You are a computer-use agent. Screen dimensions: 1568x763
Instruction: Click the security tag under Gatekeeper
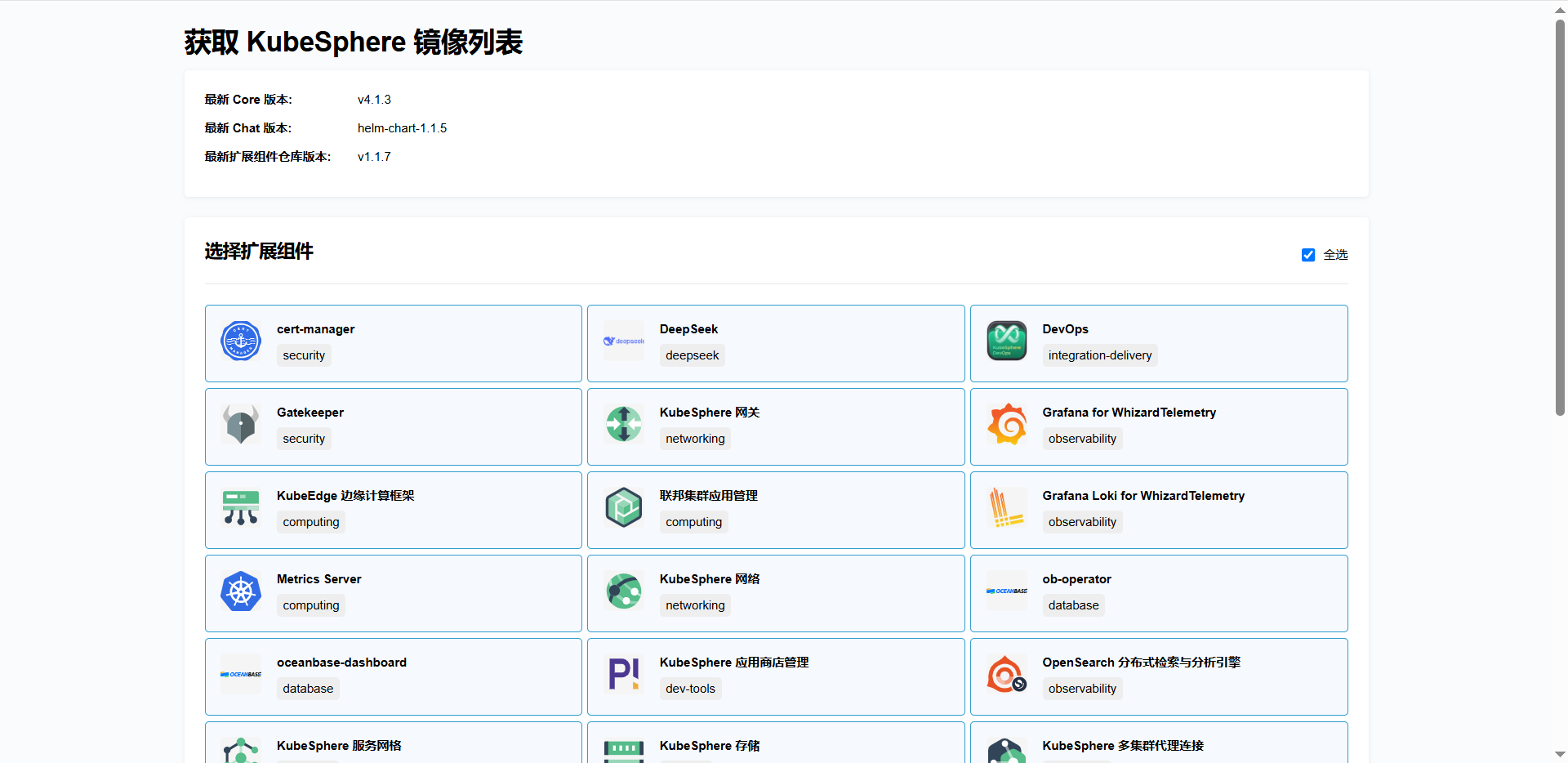click(304, 439)
